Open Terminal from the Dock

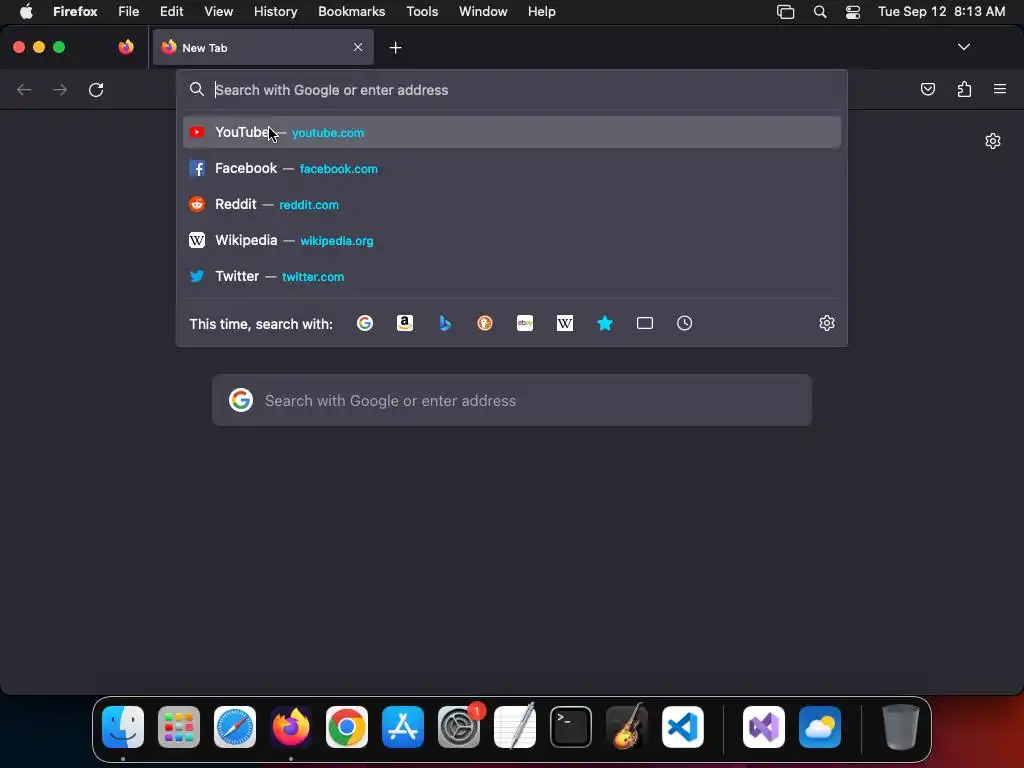571,727
